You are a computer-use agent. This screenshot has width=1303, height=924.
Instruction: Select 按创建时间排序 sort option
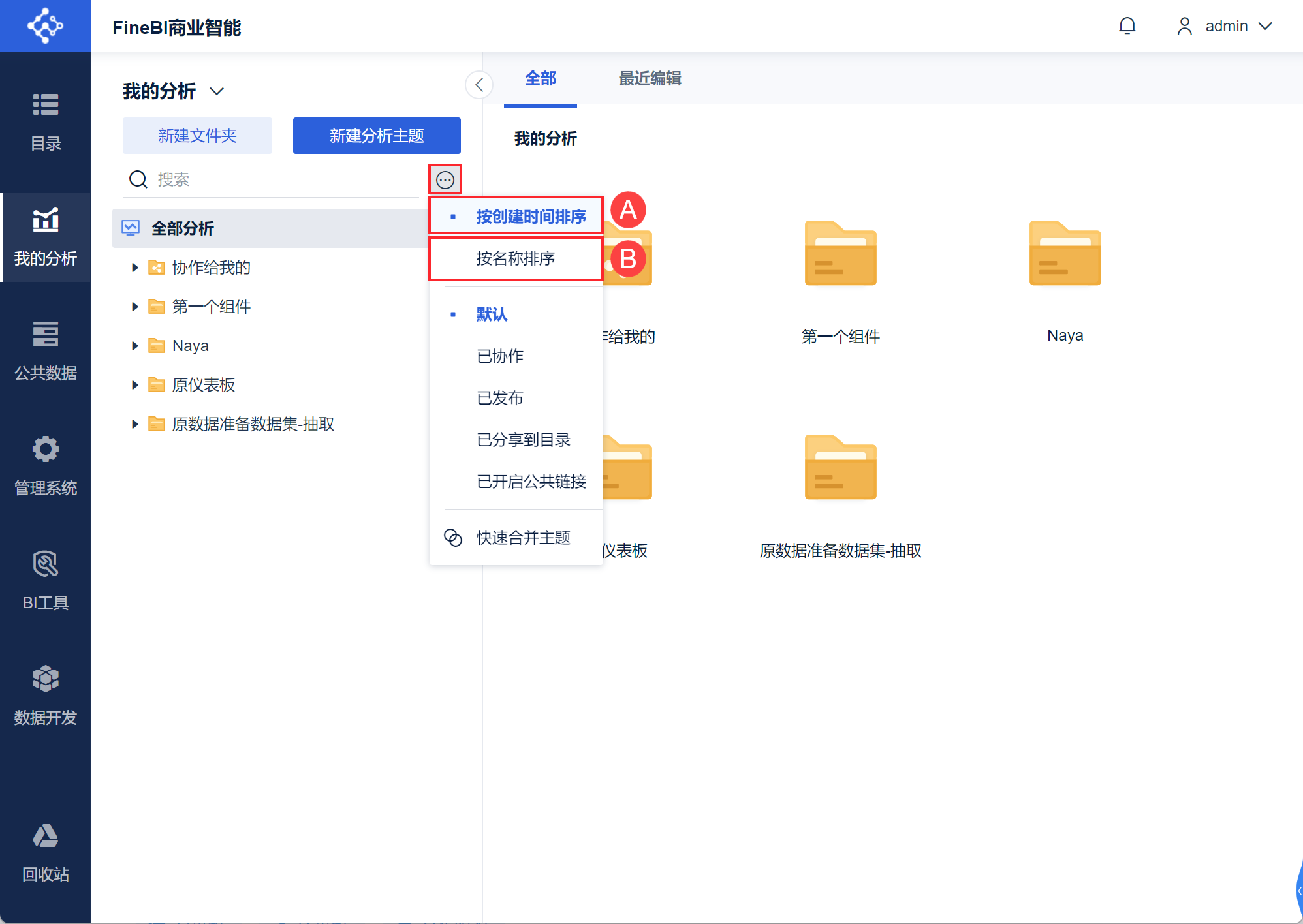click(516, 217)
